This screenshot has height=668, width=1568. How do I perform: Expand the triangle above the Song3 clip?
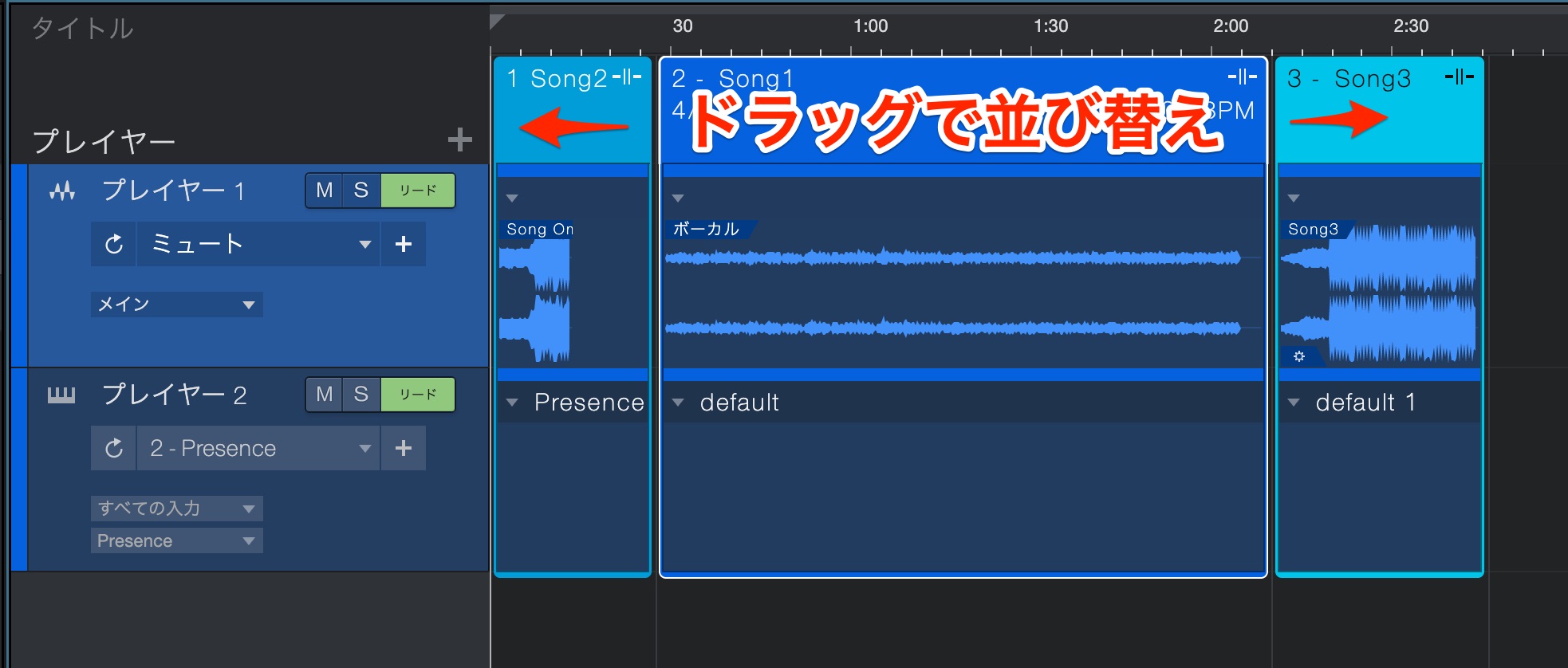click(x=1294, y=198)
